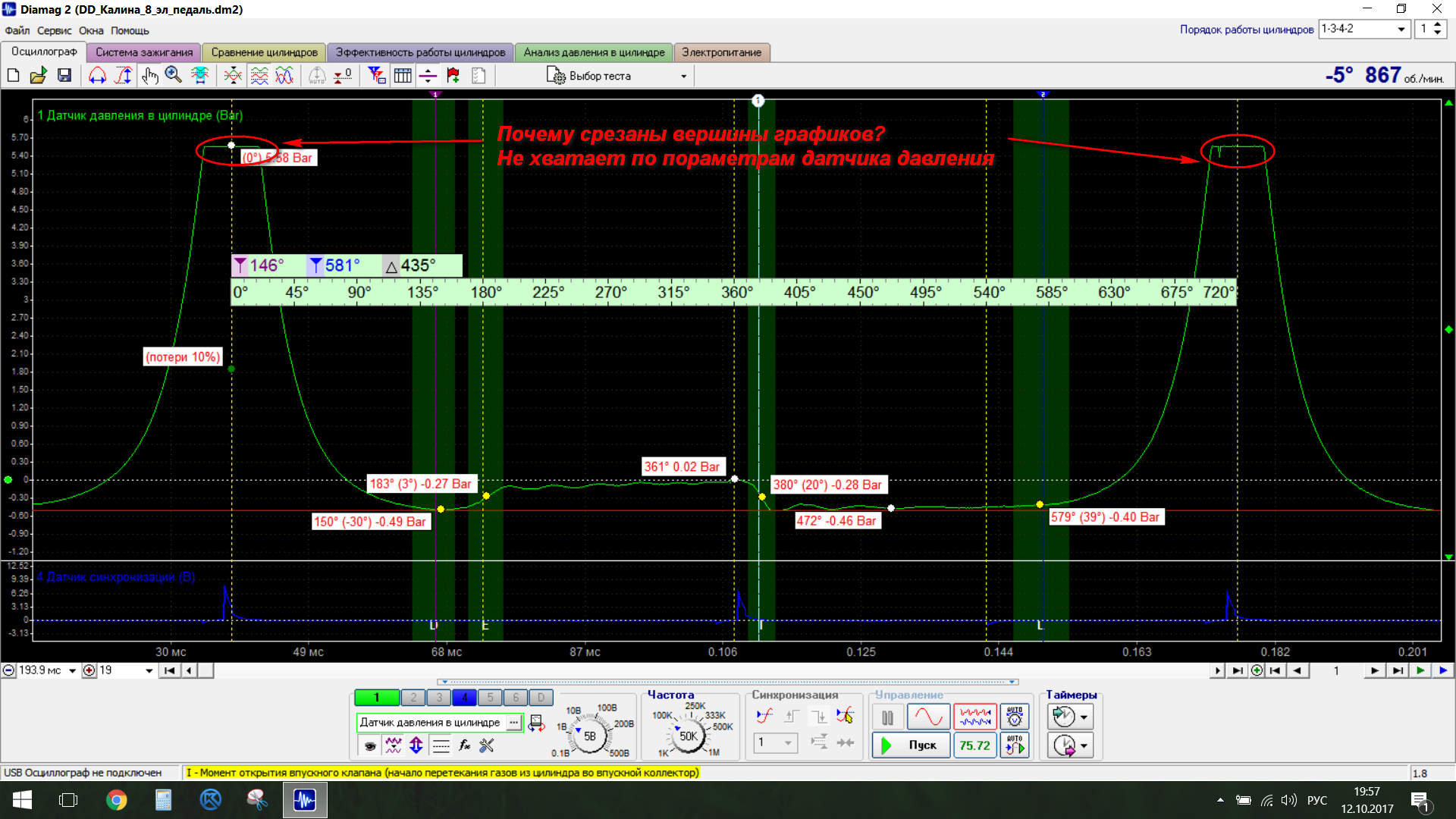Toggle digital channel D button
Image resolution: width=1456 pixels, height=819 pixels.
(541, 698)
